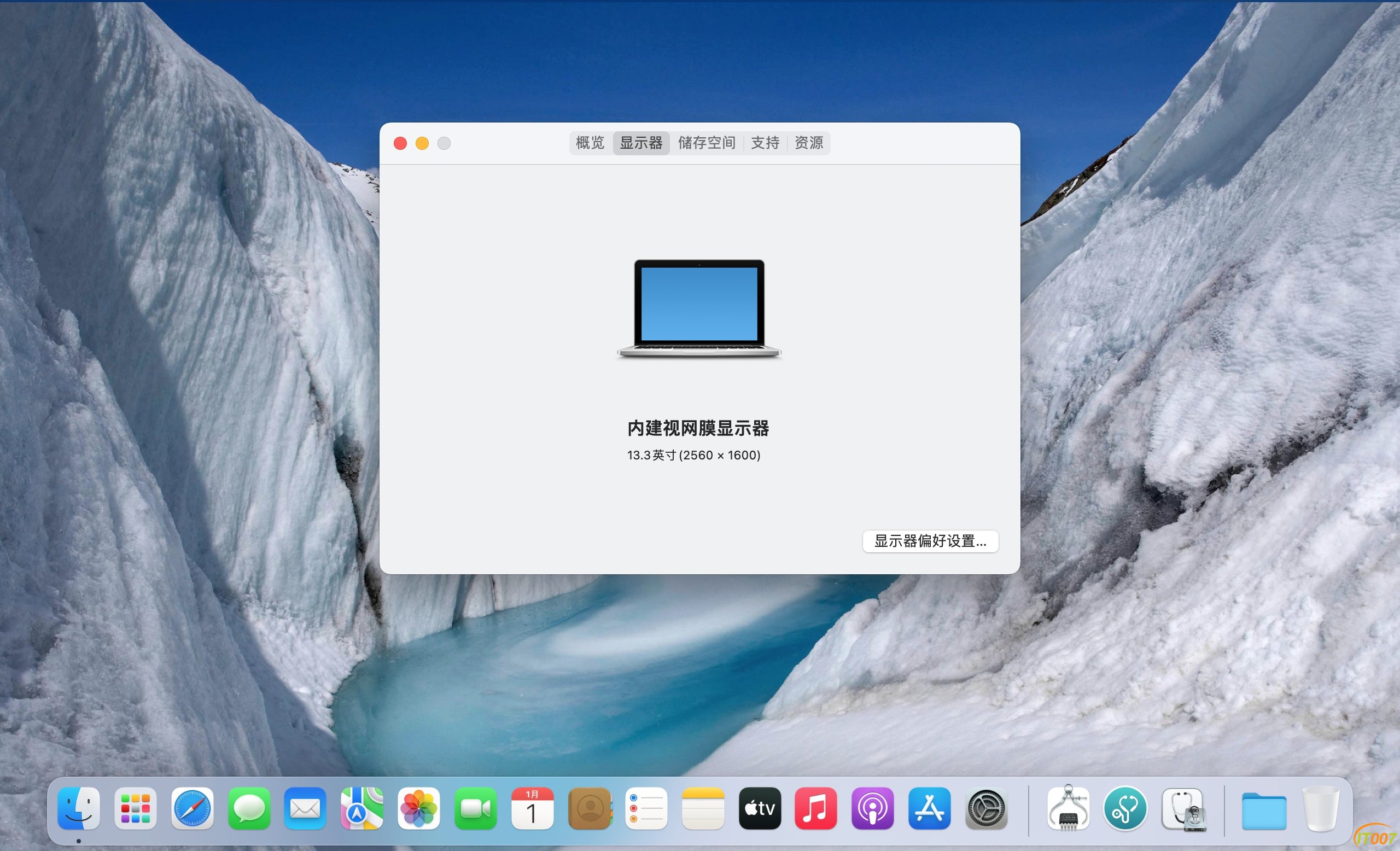Open the 支持 tab
Image resolution: width=1400 pixels, height=851 pixels.
point(765,143)
